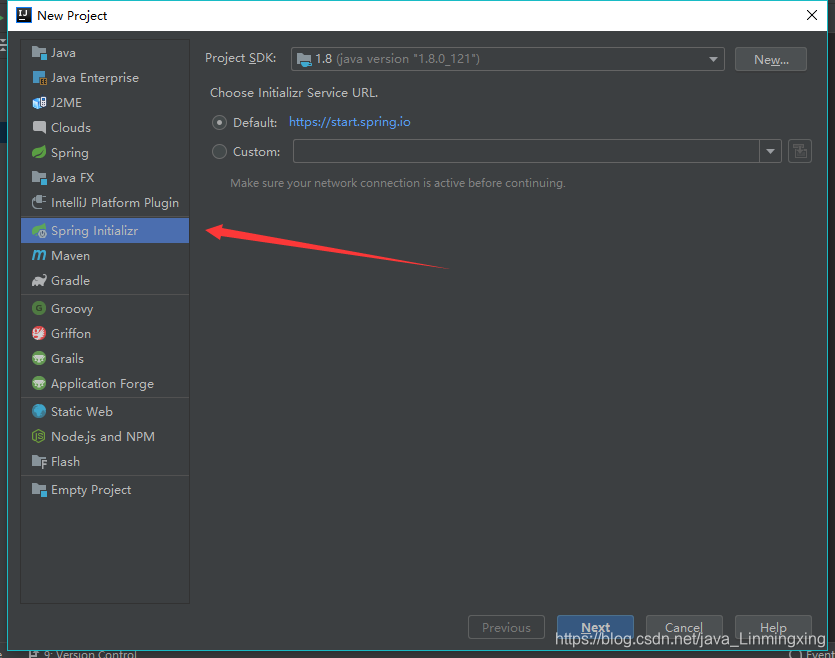Select the Static Web label
Image resolution: width=835 pixels, height=658 pixels.
pyautogui.click(x=81, y=412)
